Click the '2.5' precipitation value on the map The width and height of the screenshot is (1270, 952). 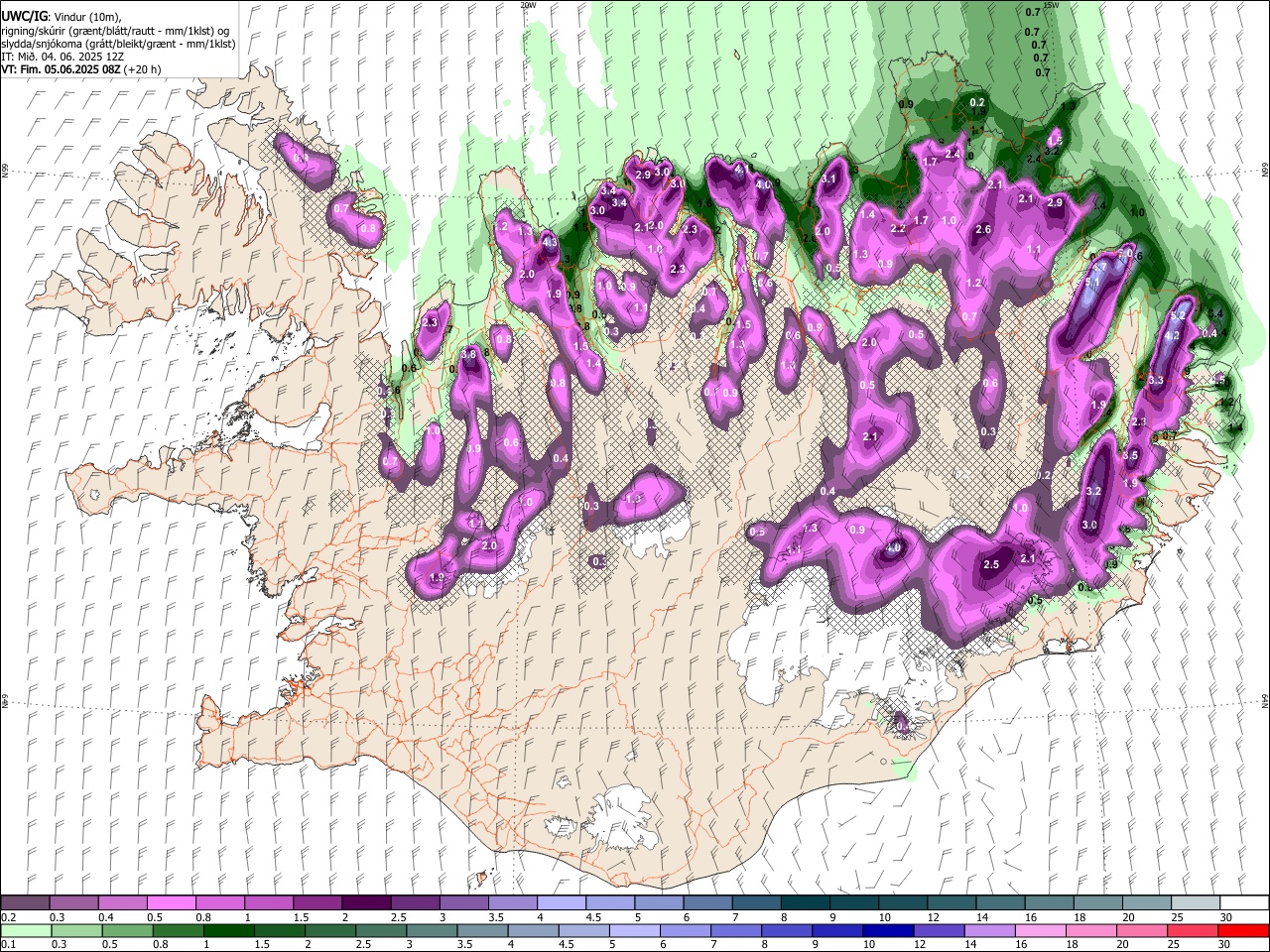(991, 564)
